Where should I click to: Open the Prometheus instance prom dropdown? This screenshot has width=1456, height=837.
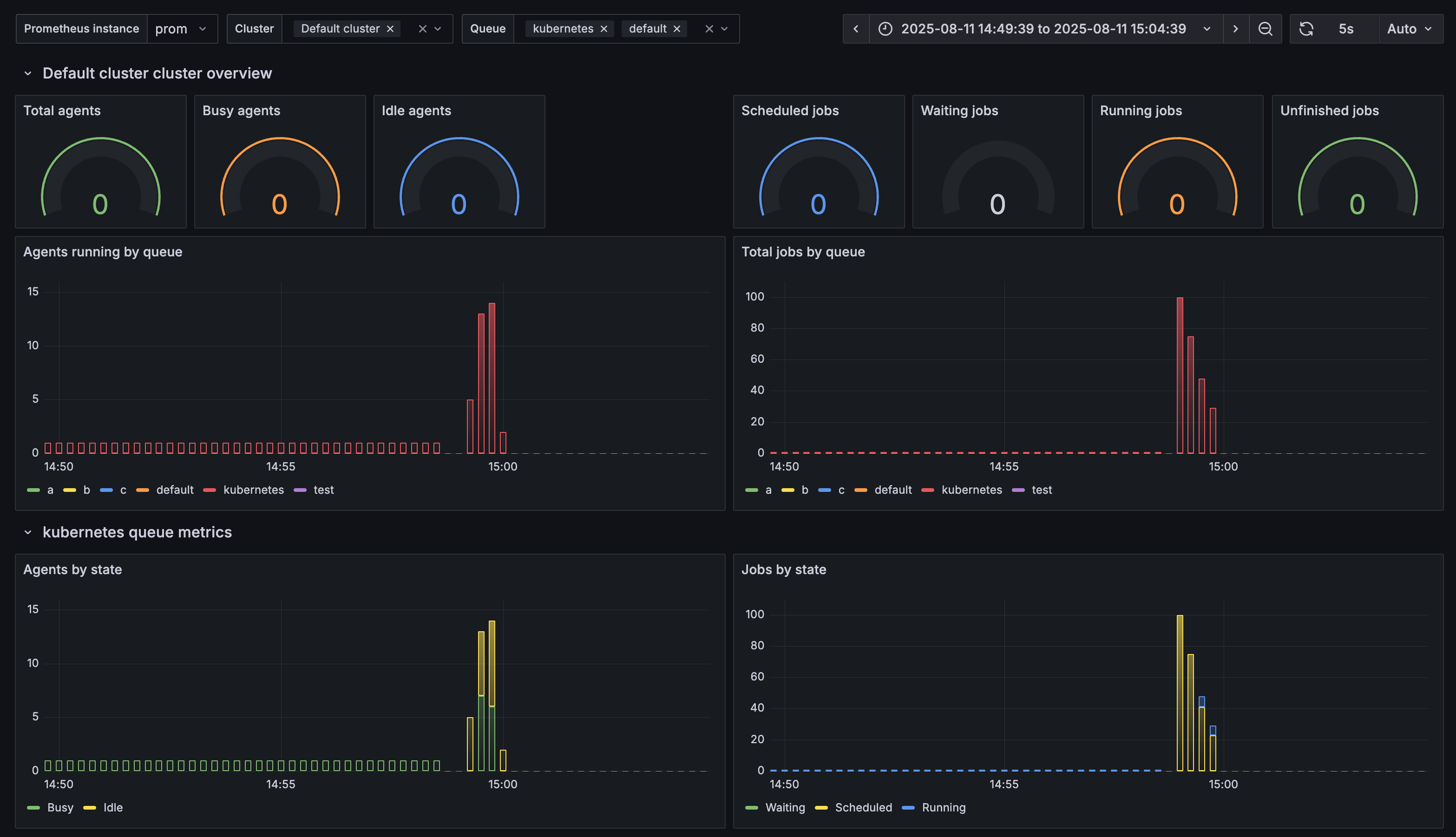(x=182, y=29)
